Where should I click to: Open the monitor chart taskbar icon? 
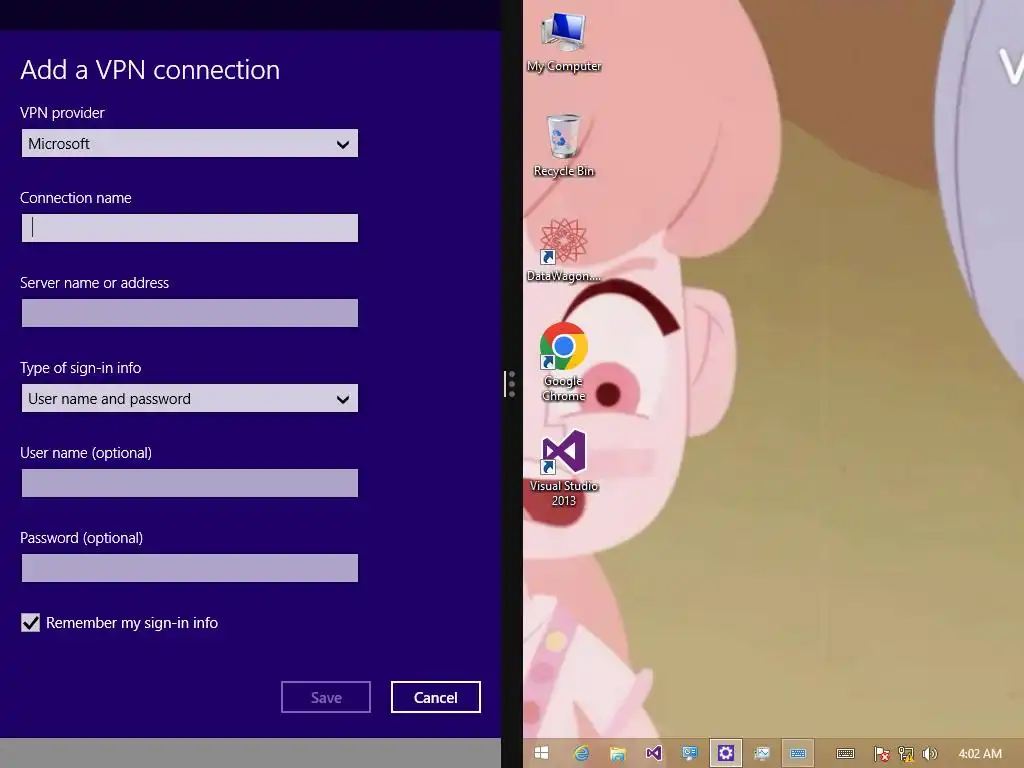pos(761,753)
